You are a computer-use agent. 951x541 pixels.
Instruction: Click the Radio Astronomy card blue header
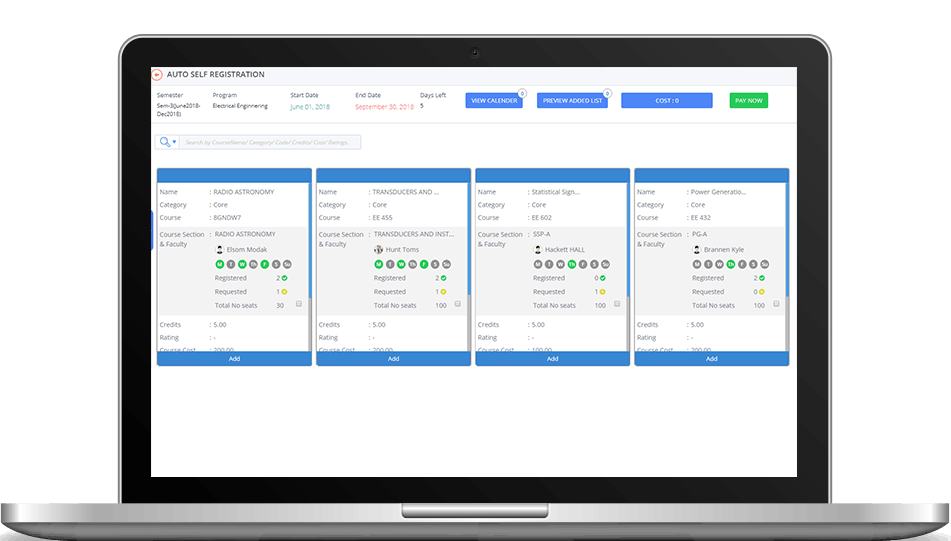[x=234, y=175]
